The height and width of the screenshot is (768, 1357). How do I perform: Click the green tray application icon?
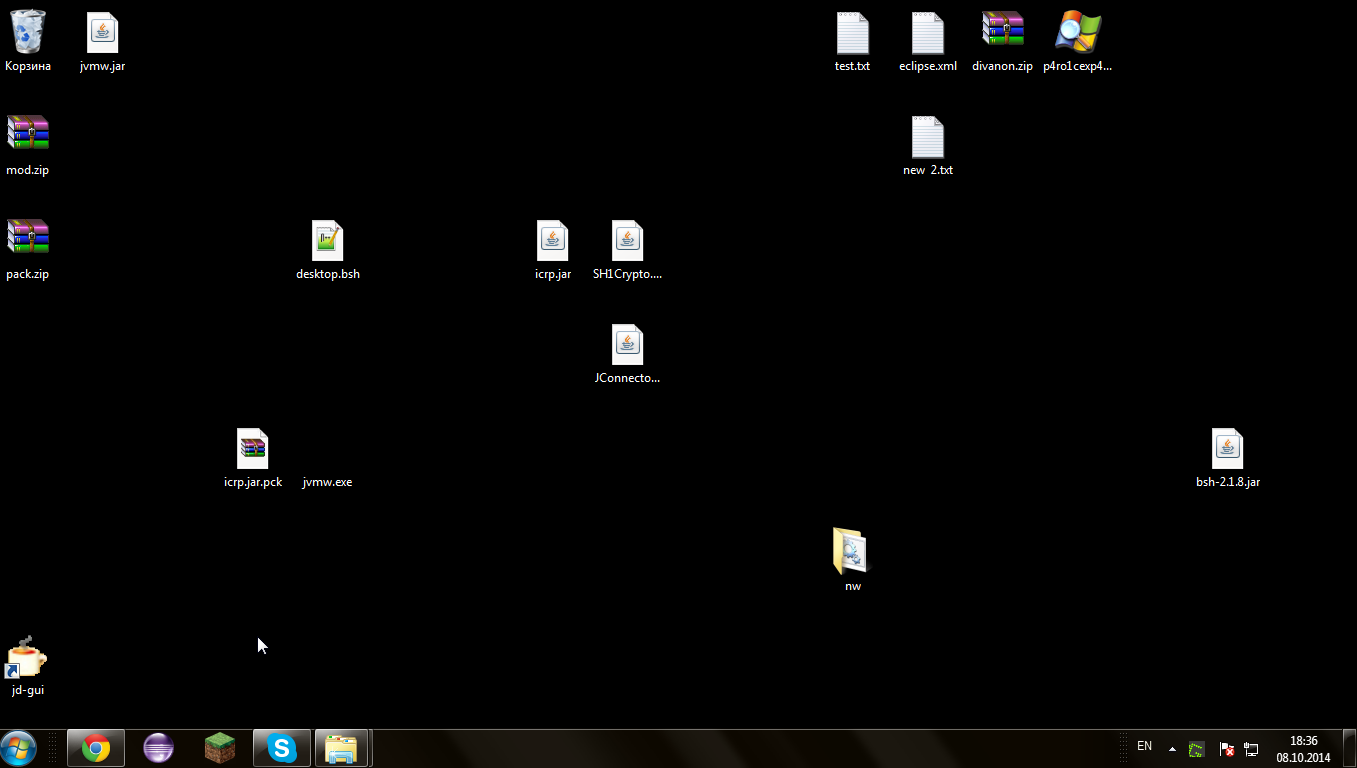pos(1196,749)
